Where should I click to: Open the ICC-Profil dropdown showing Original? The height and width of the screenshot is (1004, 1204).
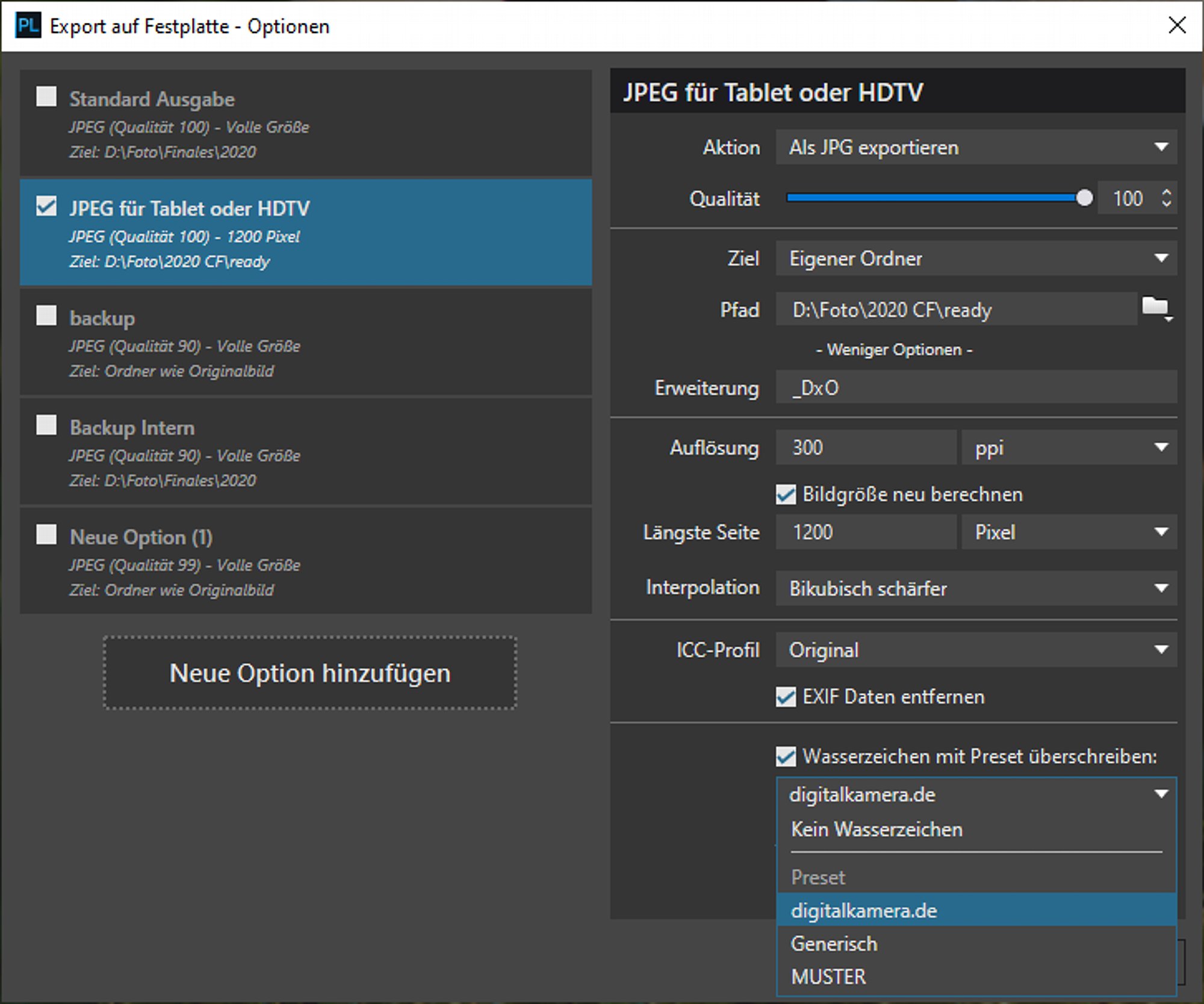976,650
